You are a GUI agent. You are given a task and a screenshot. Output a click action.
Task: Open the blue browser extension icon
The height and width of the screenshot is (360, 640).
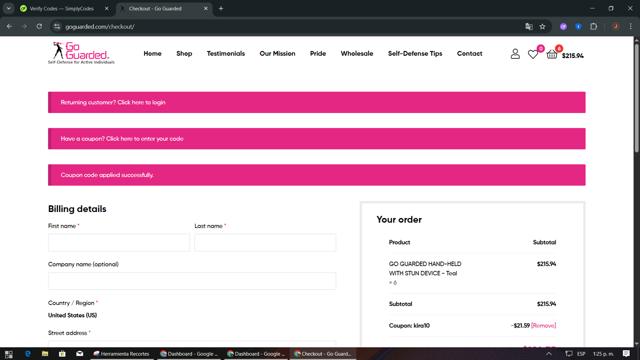[578, 27]
